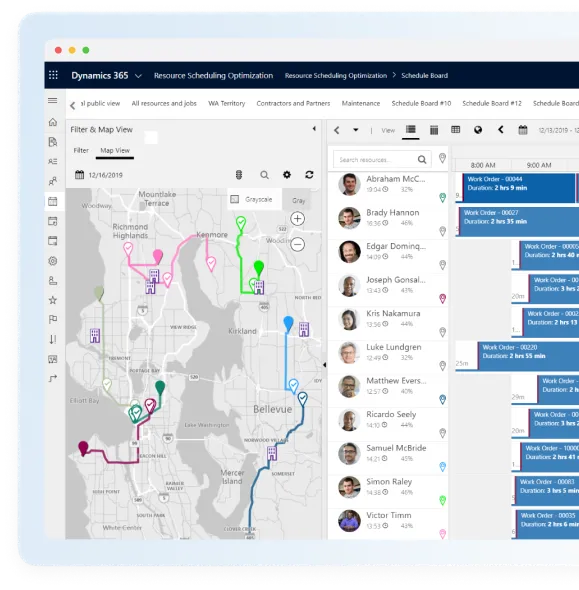579x590 pixels.
Task: Switch to WA Territory tab
Action: click(x=226, y=103)
